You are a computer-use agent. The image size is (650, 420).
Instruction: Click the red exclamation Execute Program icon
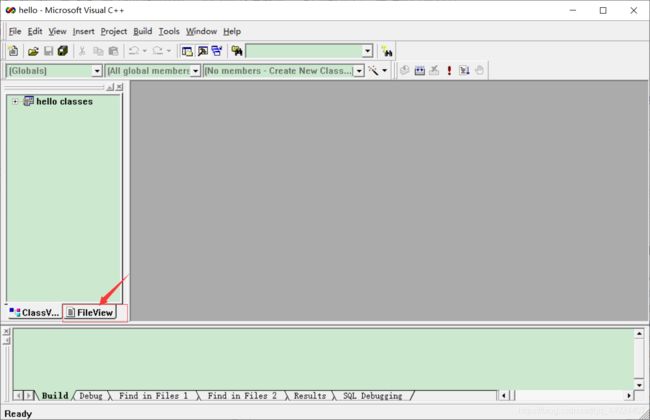pyautogui.click(x=449, y=70)
